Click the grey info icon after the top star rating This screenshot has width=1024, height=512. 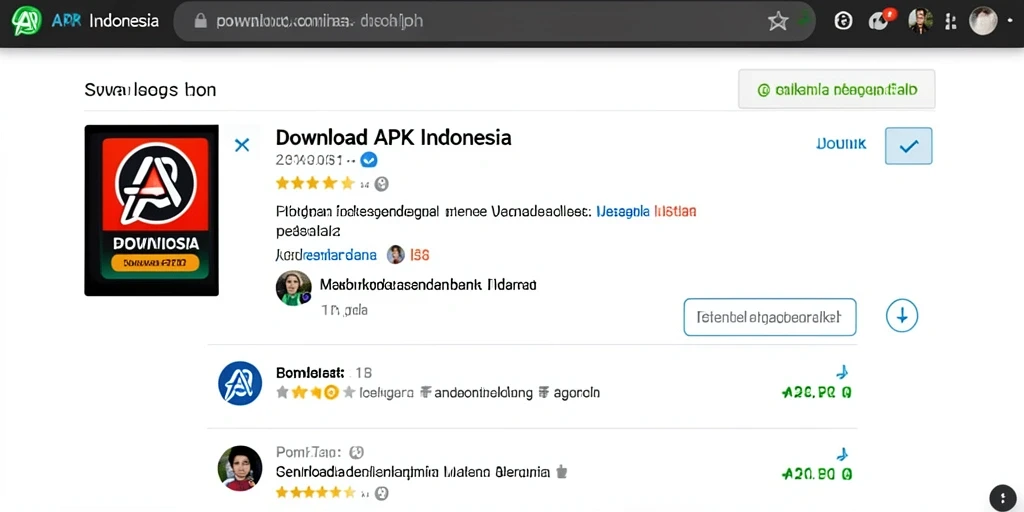[x=381, y=184]
